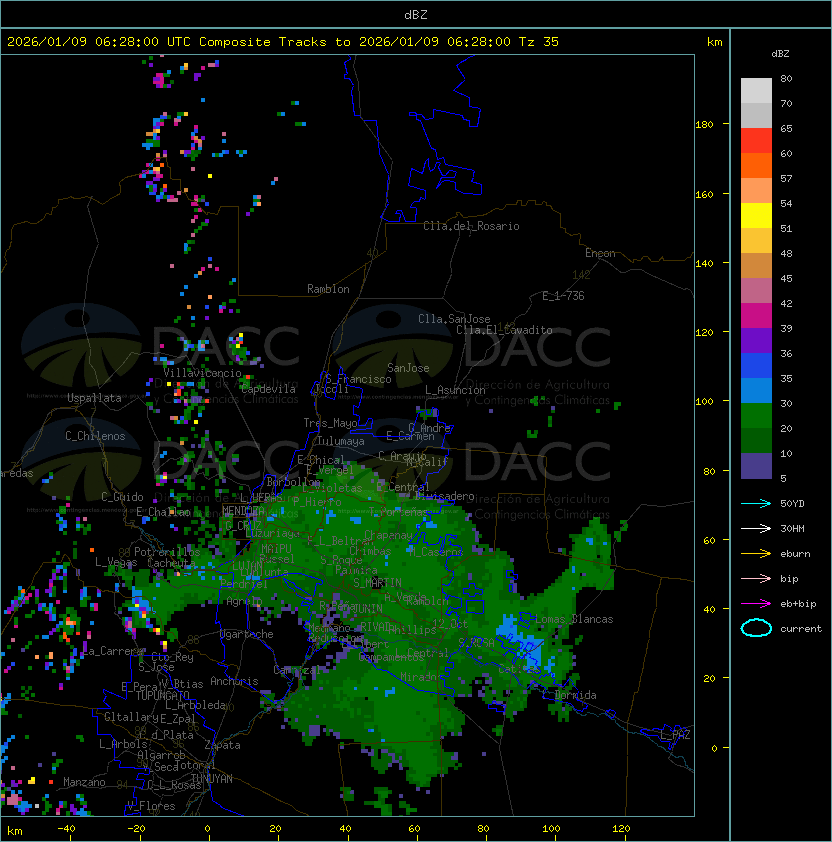Viewport: 832px width, 842px height.
Task: Click the 'dBZ' heading above the color scale
Action: (780, 54)
